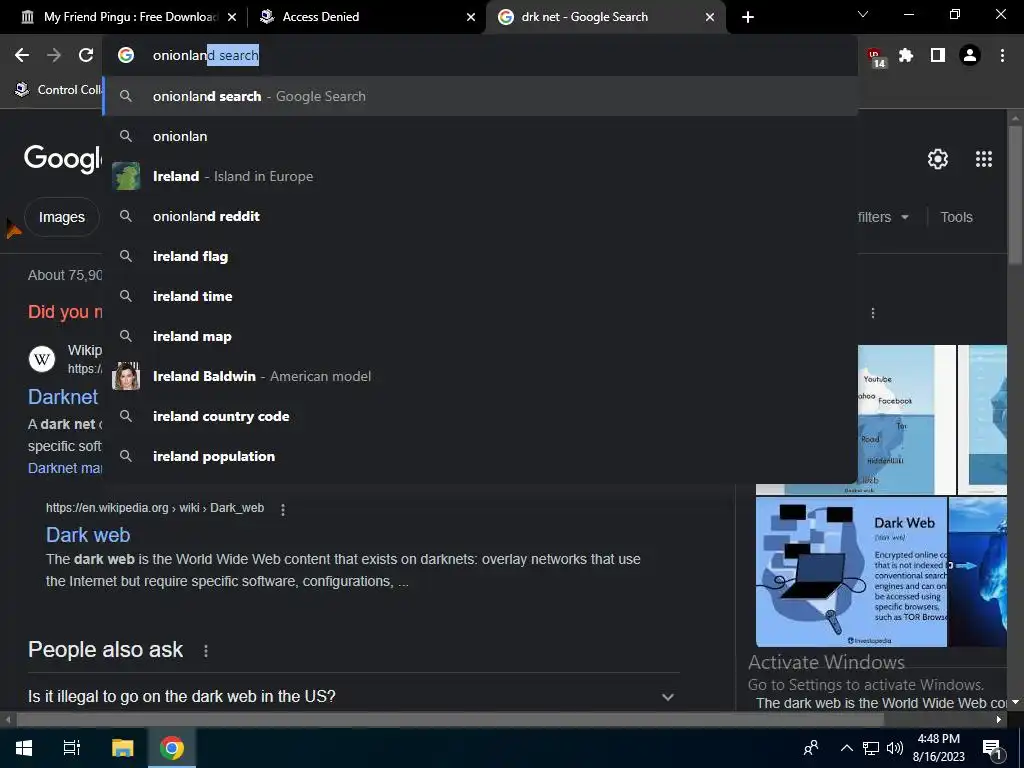Select the 'Ireland - Island in Europe' suggestion
Viewport: 1024px width, 768px height.
pos(480,176)
